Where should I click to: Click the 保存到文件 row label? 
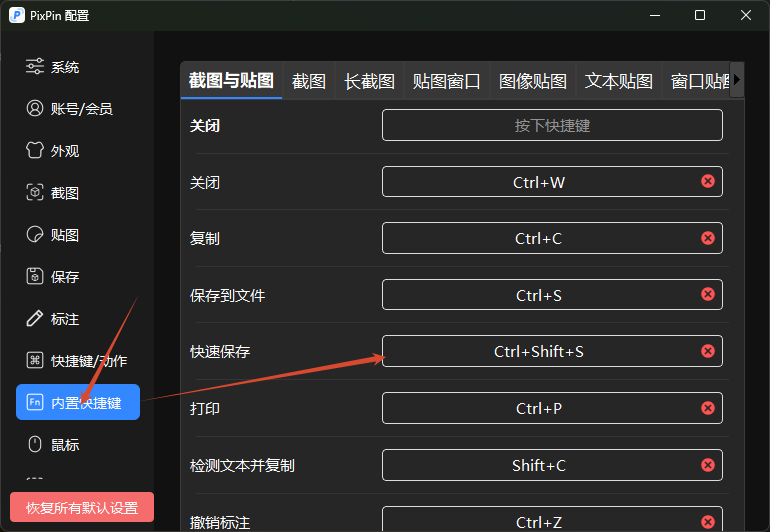pyautogui.click(x=227, y=296)
